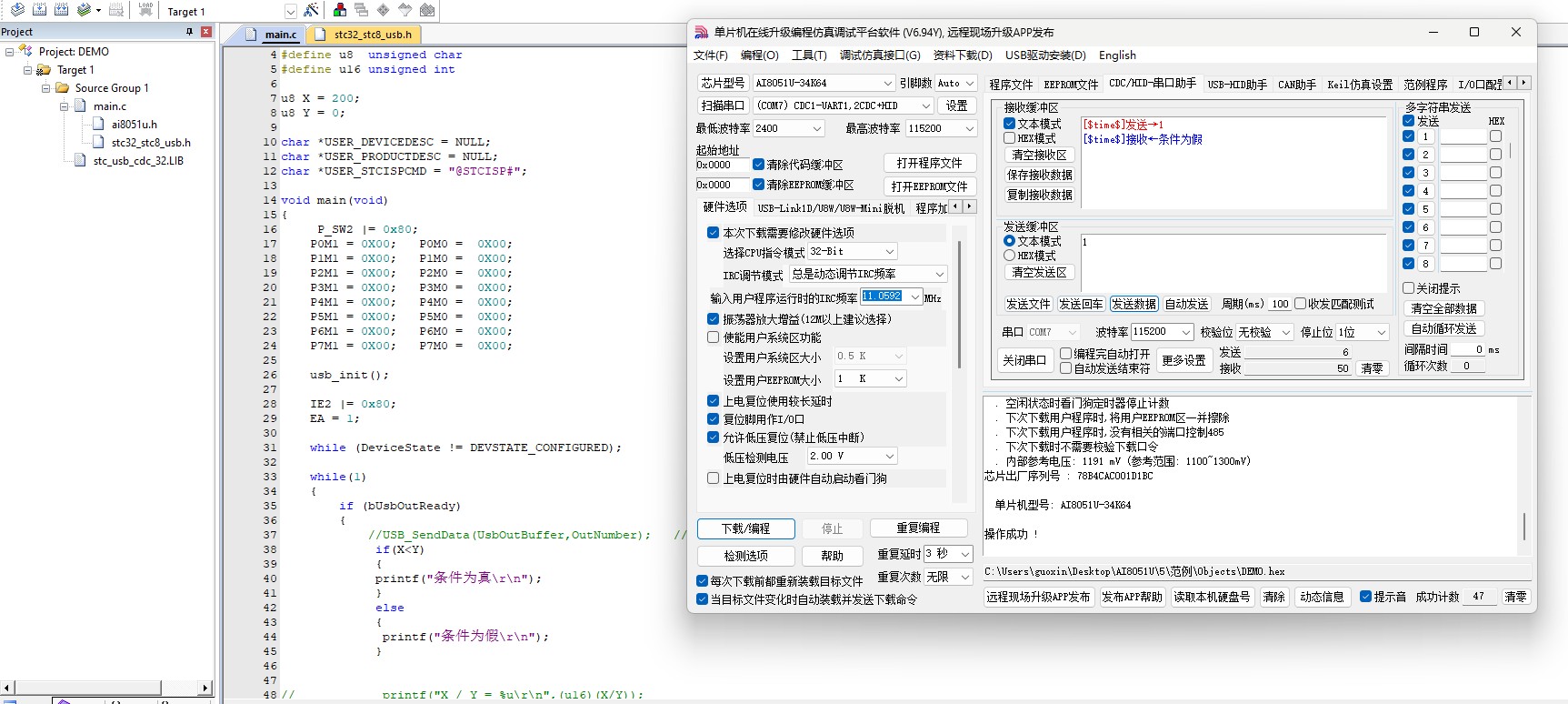This screenshot has height=704, width=1568.
Task: Open the 芯片型号 AI8051U-34K64 dropdown
Action: coord(888,83)
